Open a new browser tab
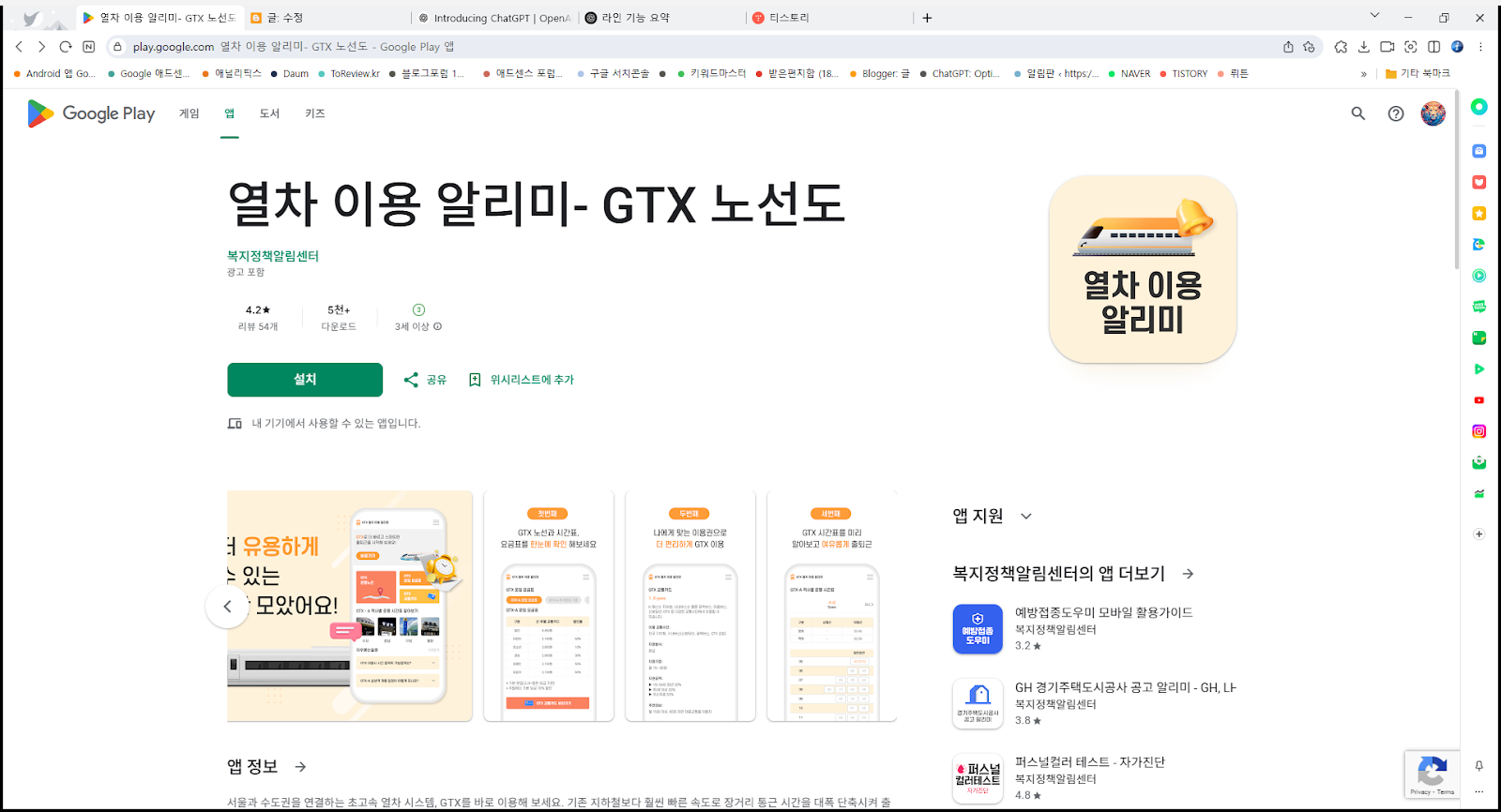The height and width of the screenshot is (812, 1501). tap(927, 18)
